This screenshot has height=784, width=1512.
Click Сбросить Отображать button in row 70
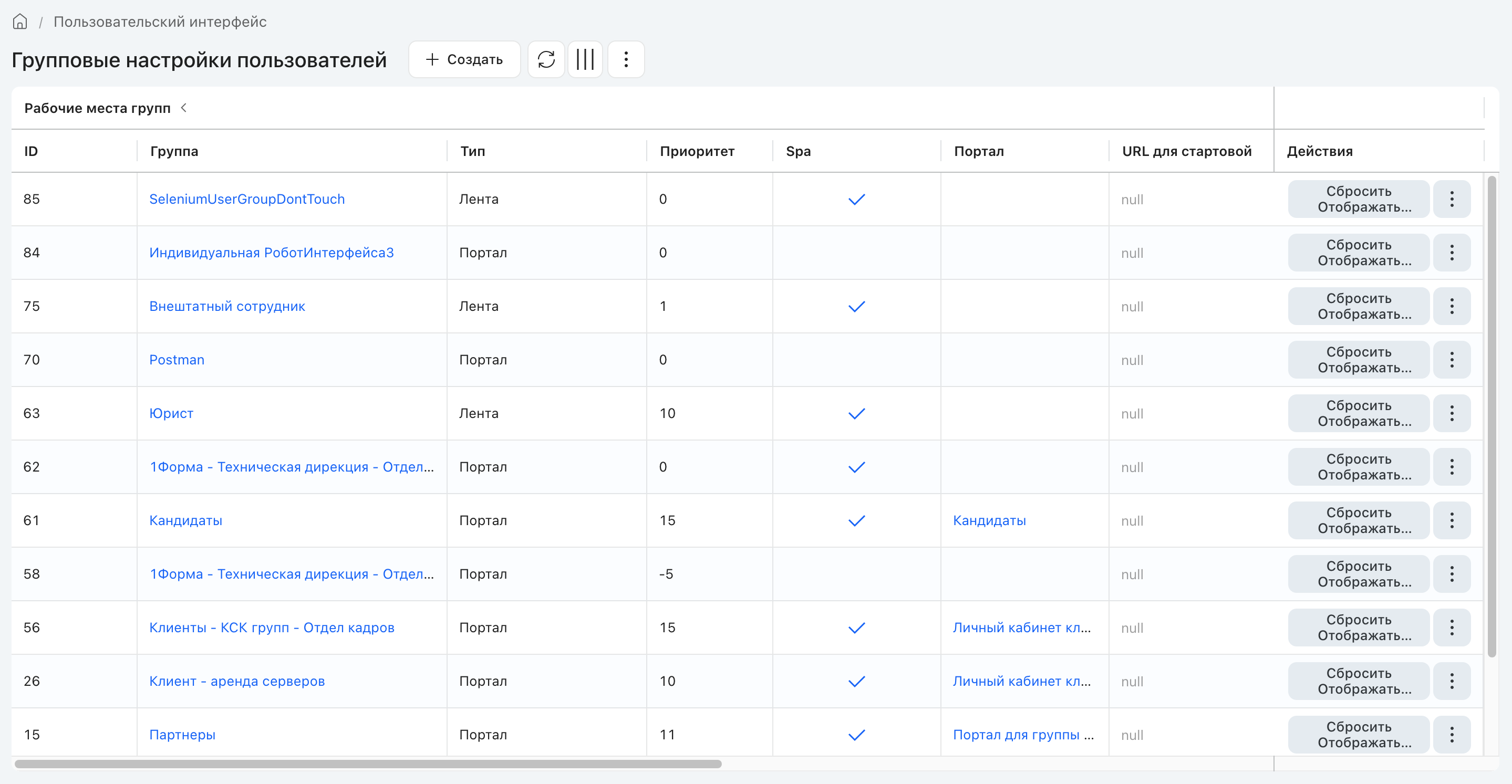pos(1358,360)
